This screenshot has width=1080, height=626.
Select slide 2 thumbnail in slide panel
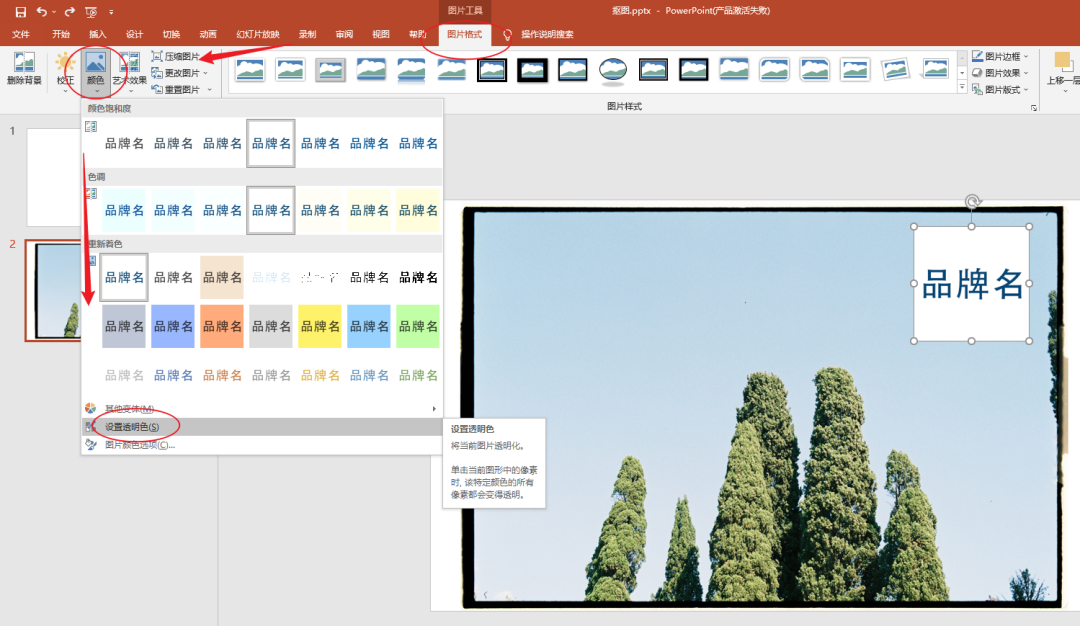[54, 290]
